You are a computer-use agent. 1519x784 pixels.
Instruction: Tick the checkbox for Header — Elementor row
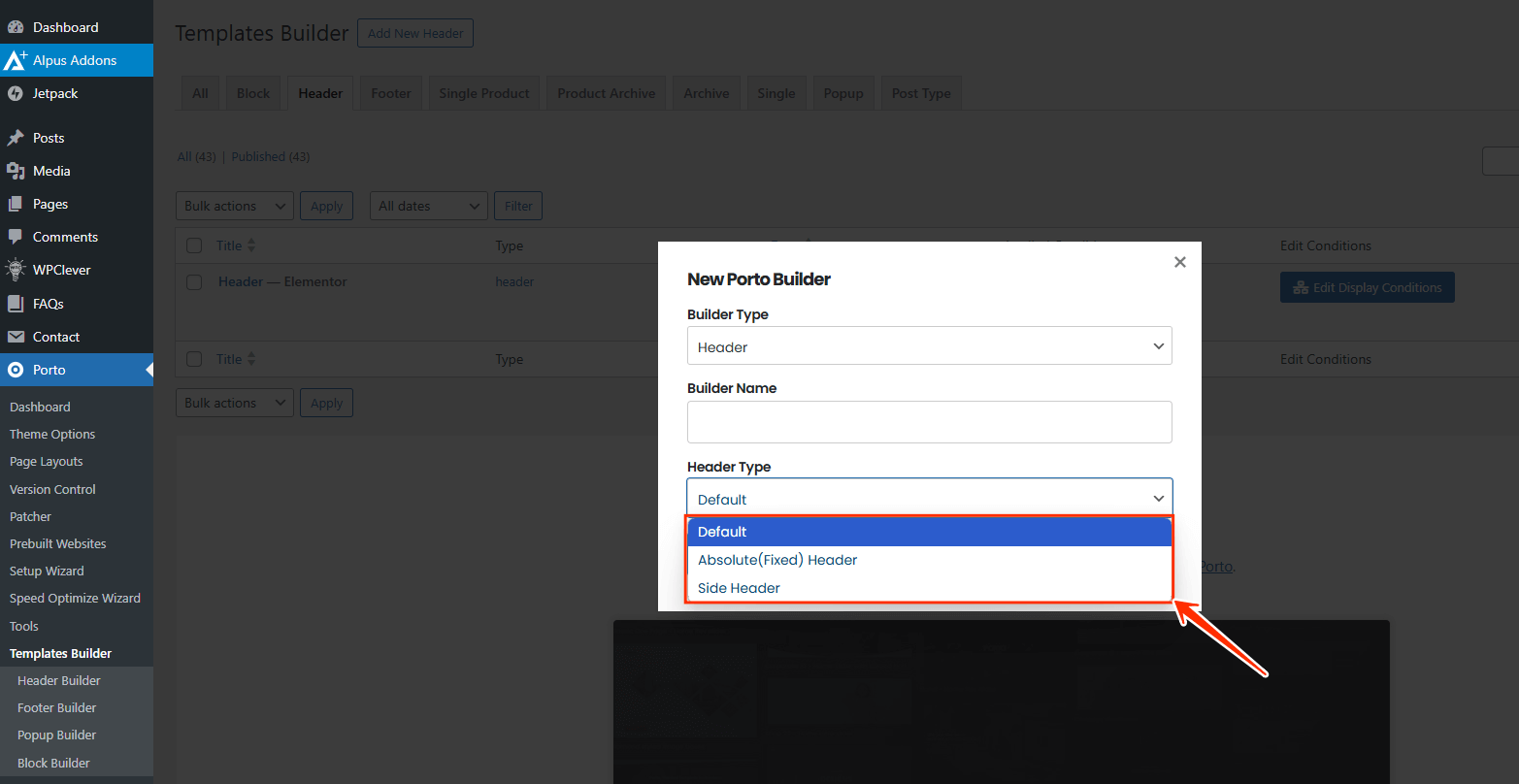click(x=194, y=282)
